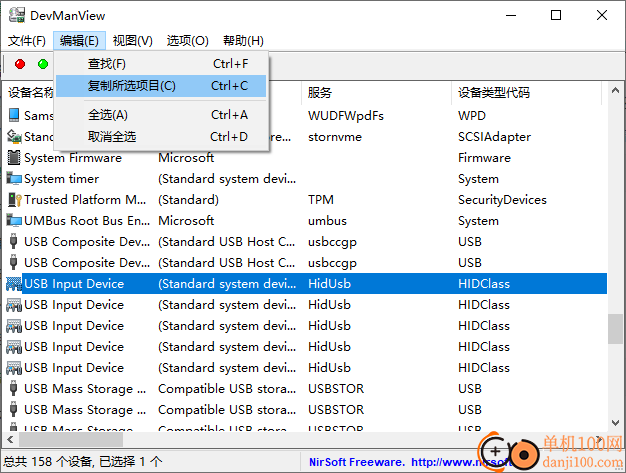626x473 pixels.
Task: Click Microsoft manufacturer in System Firmware row
Action: point(186,158)
